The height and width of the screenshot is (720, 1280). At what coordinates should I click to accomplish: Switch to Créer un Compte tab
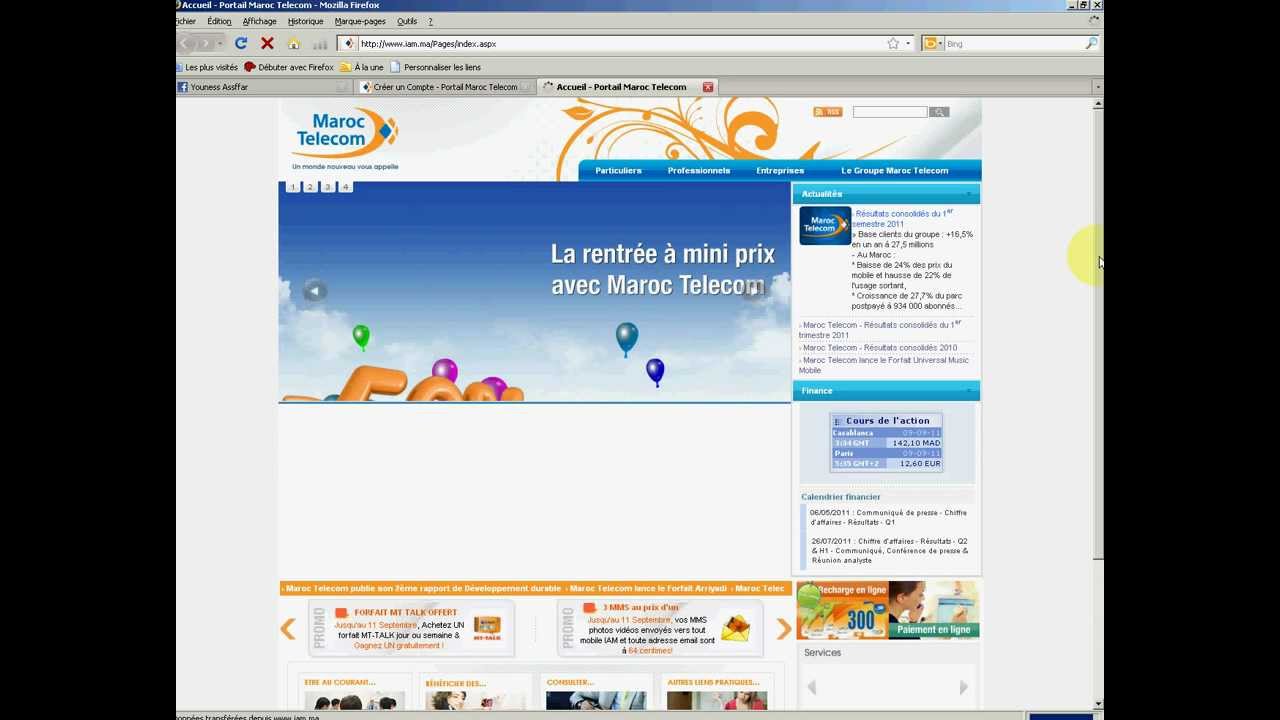tap(445, 87)
